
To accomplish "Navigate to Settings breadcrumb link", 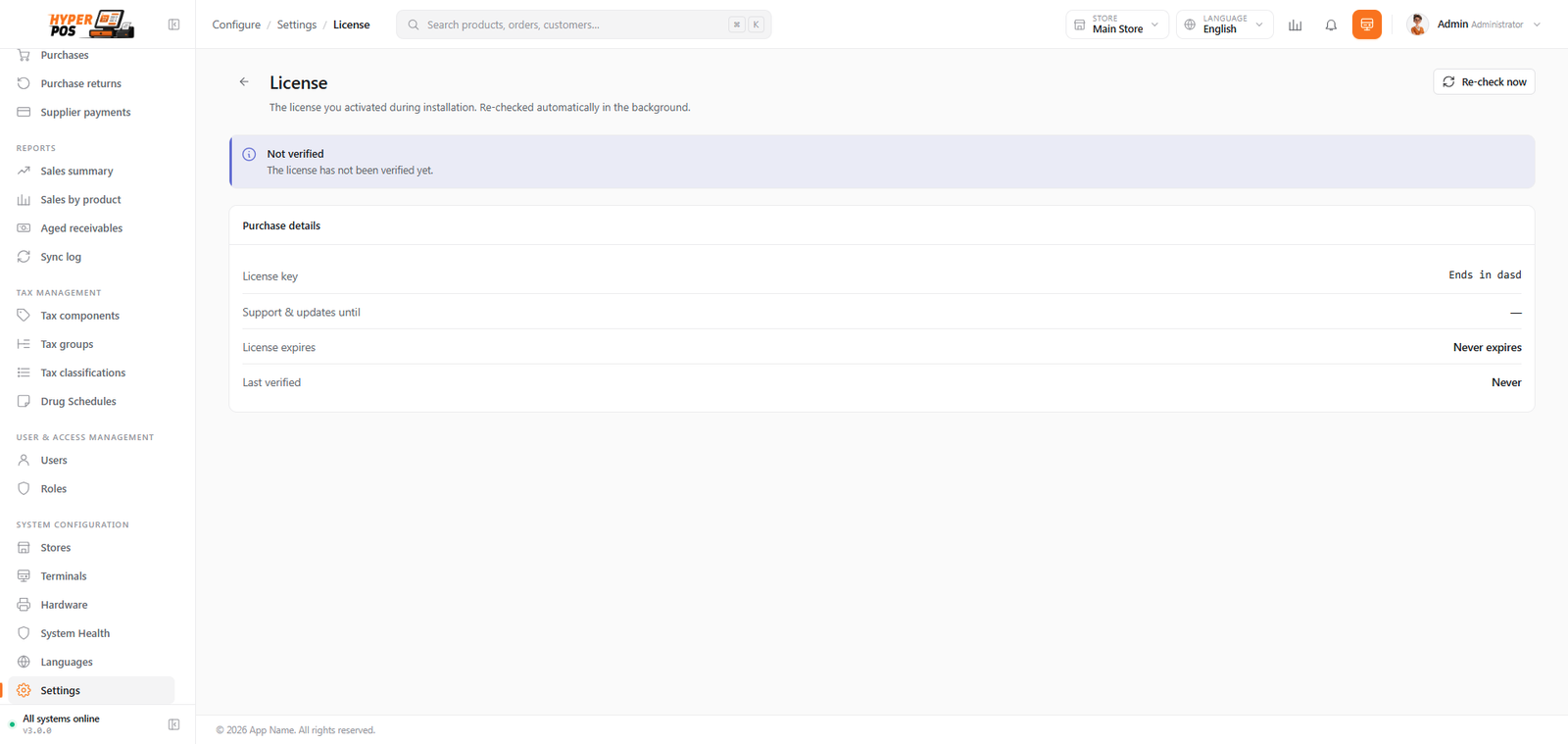I will pyautogui.click(x=296, y=25).
